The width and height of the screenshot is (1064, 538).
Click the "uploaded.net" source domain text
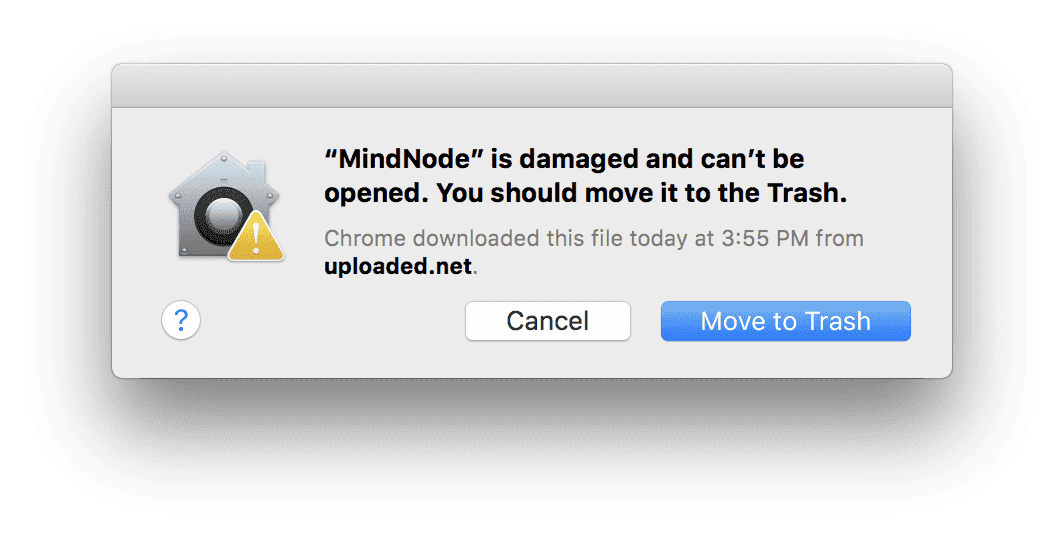click(398, 266)
